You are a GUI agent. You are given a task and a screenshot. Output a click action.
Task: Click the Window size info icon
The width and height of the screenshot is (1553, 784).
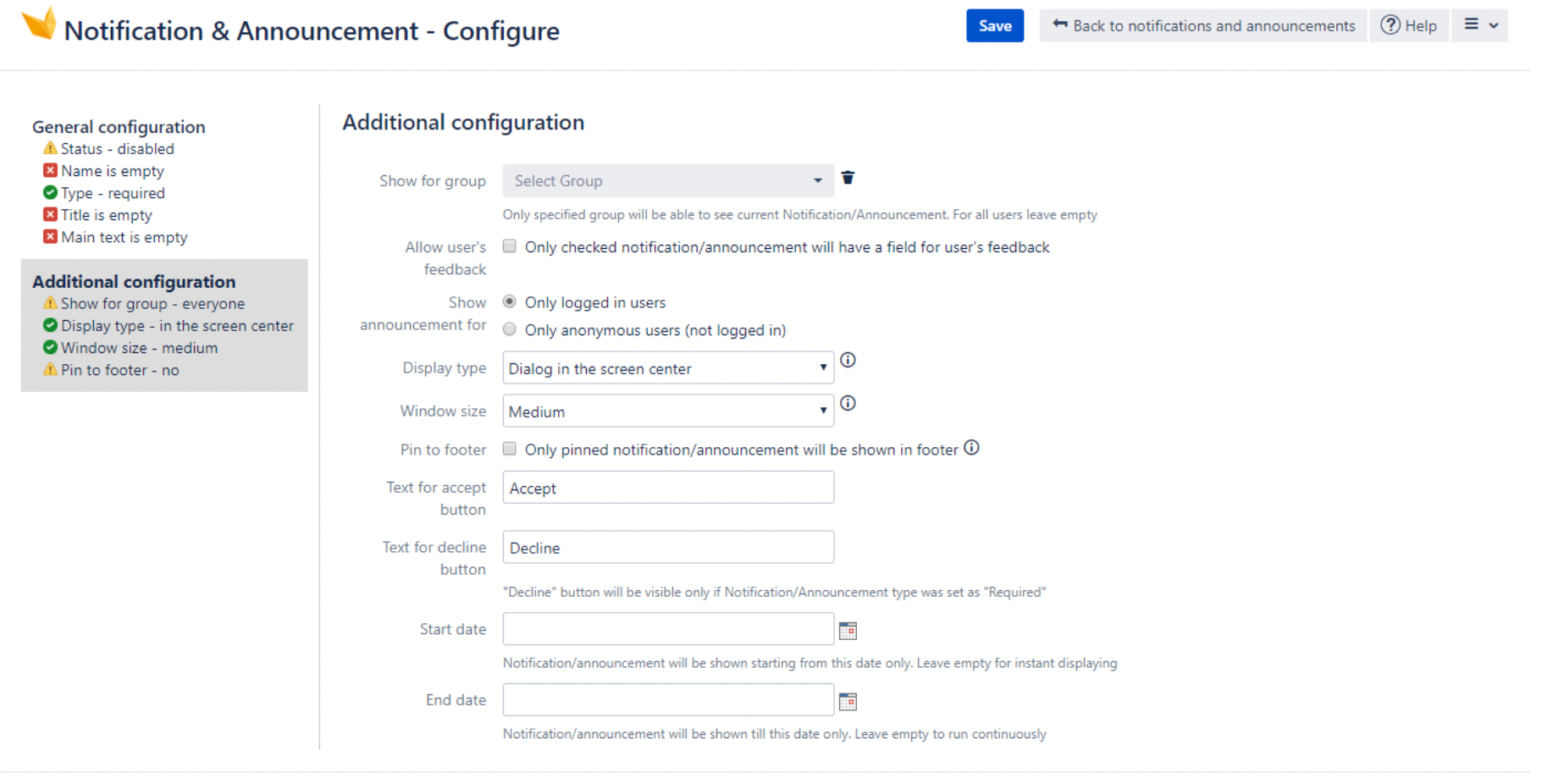tap(848, 403)
